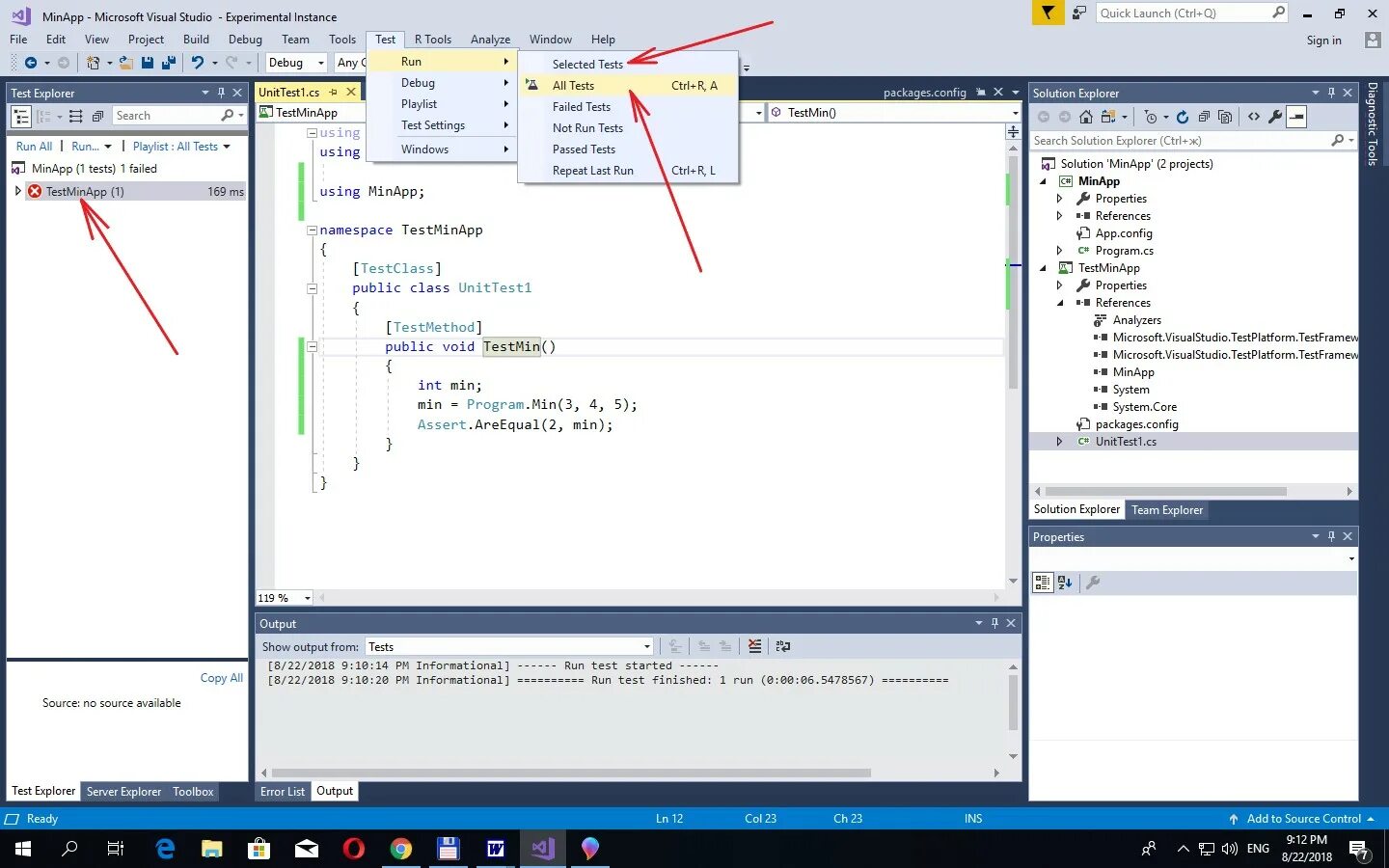Click the Output panel horizontal scrollbar
This screenshot has width=1389, height=868.
(x=571, y=773)
